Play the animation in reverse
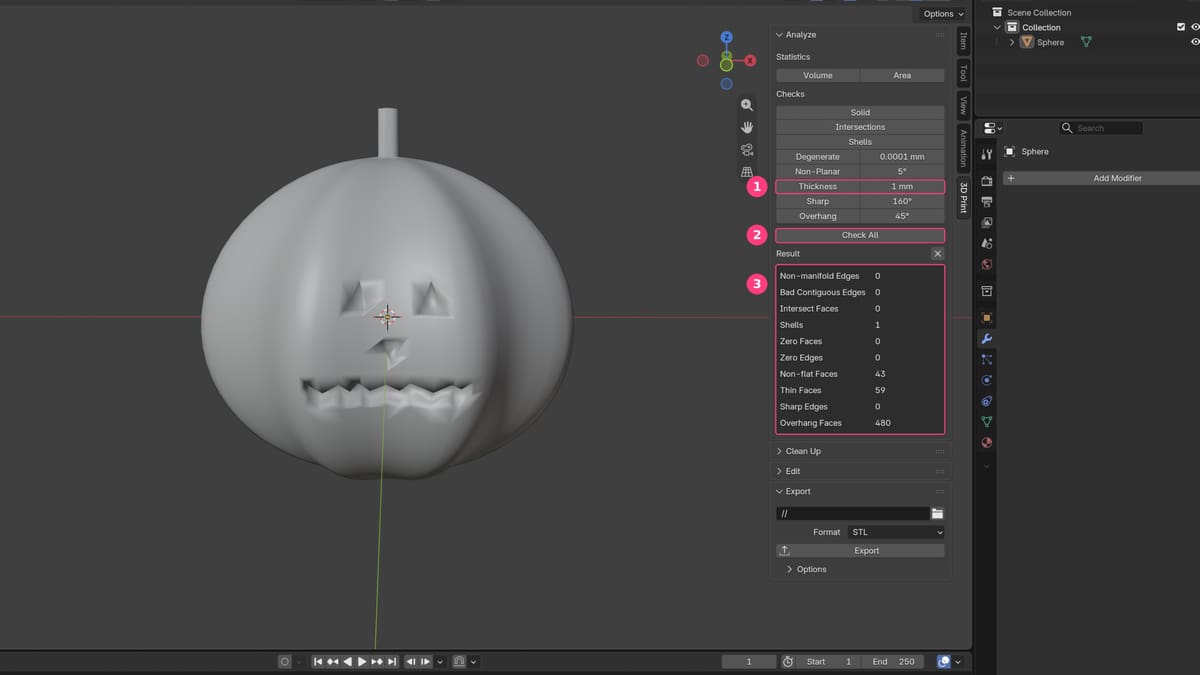The image size is (1200, 675). point(348,661)
